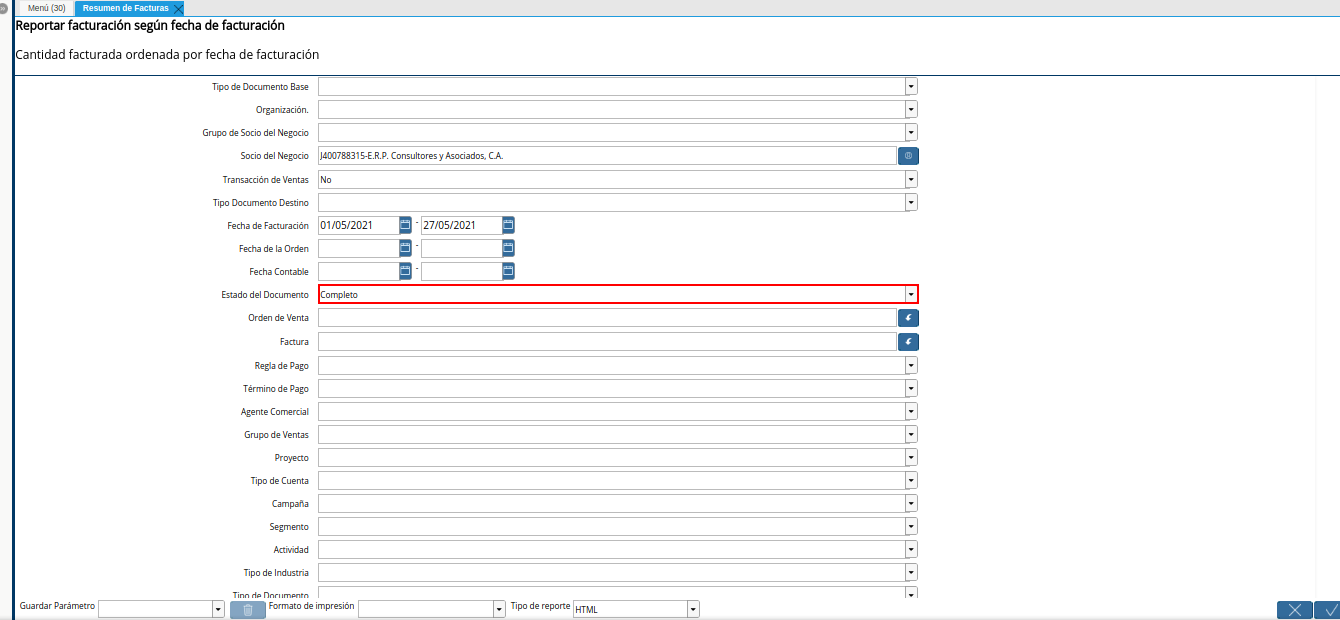Click the Orden de Venta input field
The image size is (1340, 620).
(607, 318)
